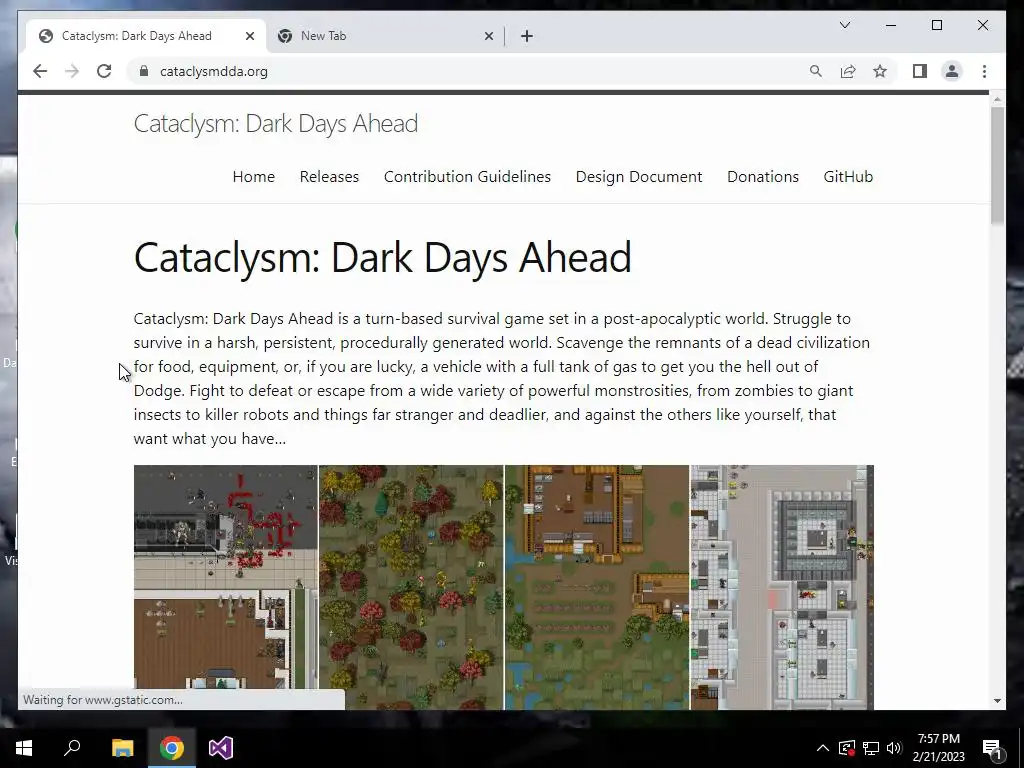Click the page scrollbar down arrow

point(997,701)
